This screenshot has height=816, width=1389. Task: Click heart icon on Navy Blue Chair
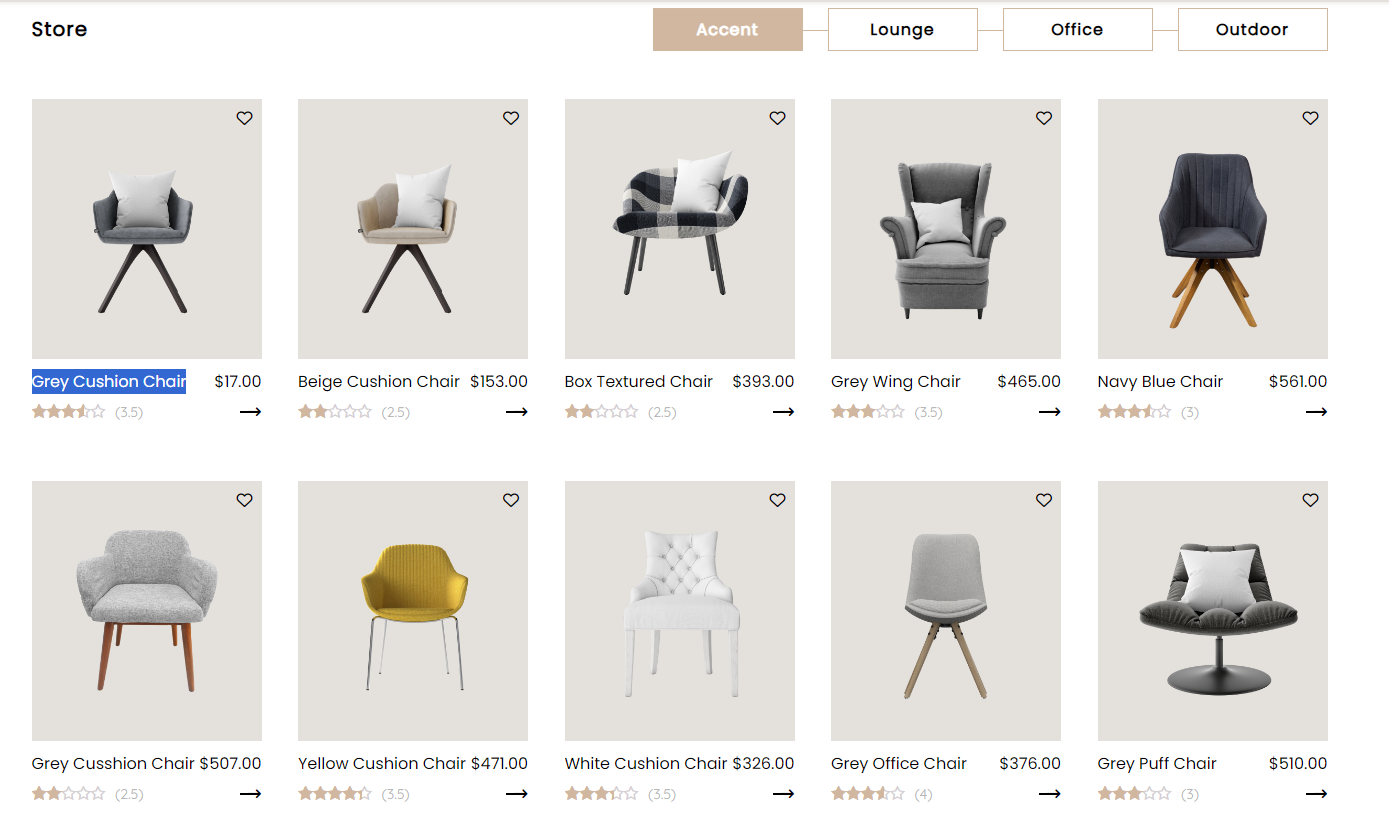[x=1311, y=118]
